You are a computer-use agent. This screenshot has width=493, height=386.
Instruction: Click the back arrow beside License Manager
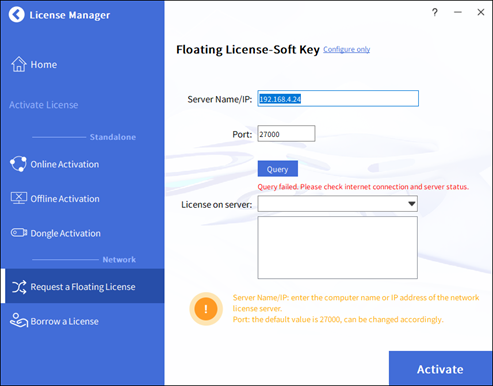tap(17, 15)
